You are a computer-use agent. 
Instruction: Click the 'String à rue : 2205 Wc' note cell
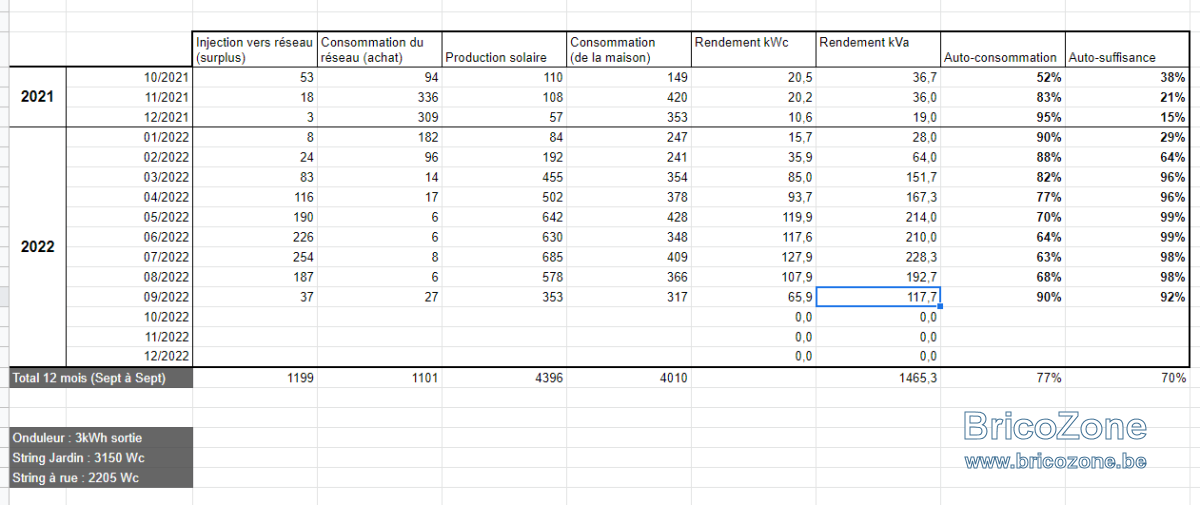[101, 478]
